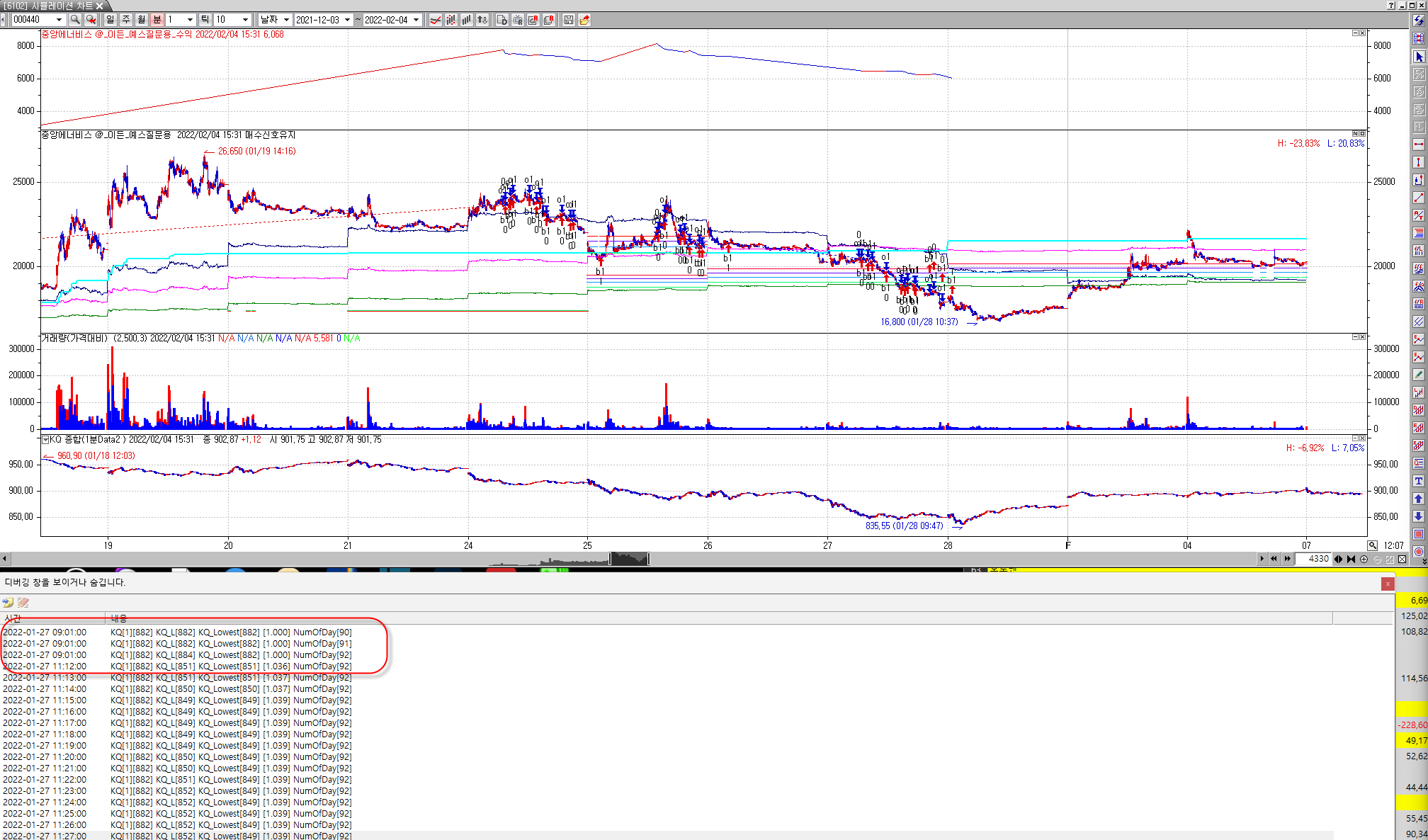Click the expand bars horizontally icon
The width and height of the screenshot is (1428, 840).
pyautogui.click(x=1338, y=559)
